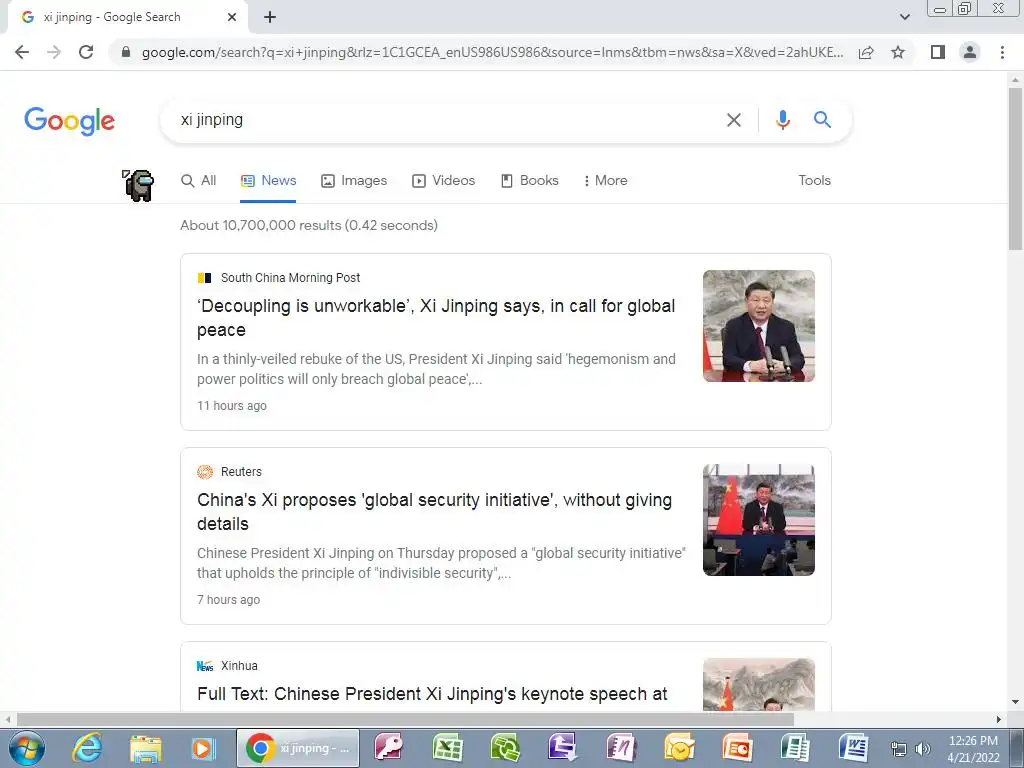
Task: Go back using the browser back arrow
Action: point(22,52)
